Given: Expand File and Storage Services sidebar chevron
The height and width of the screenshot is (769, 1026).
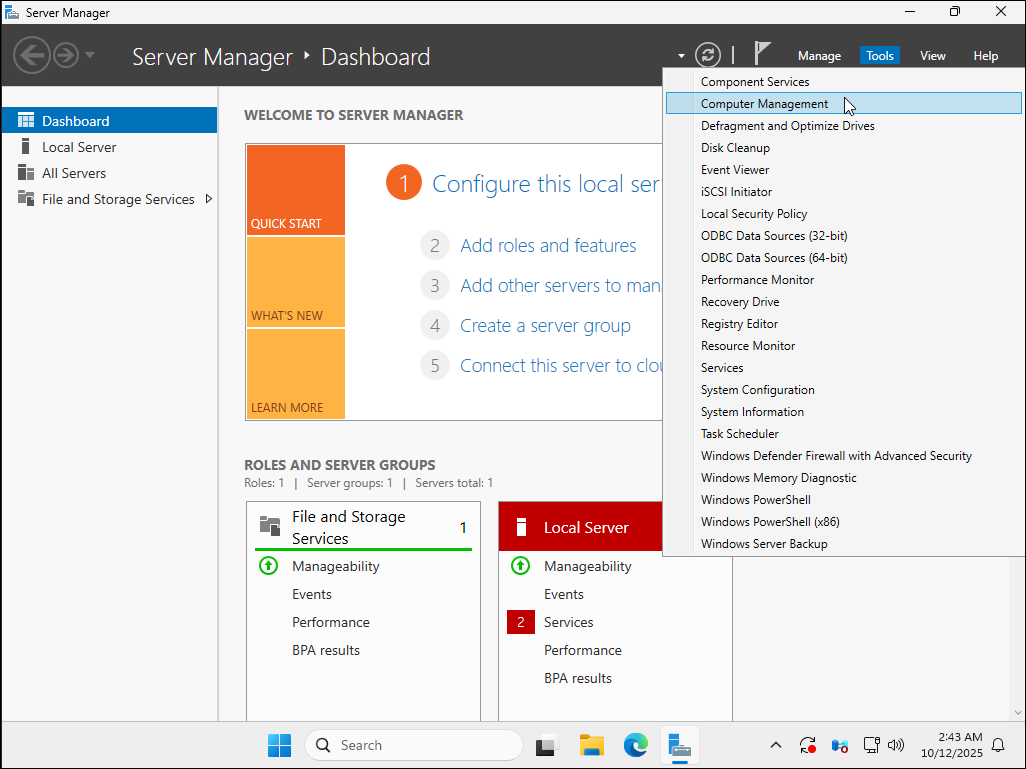Looking at the screenshot, I should tap(209, 199).
